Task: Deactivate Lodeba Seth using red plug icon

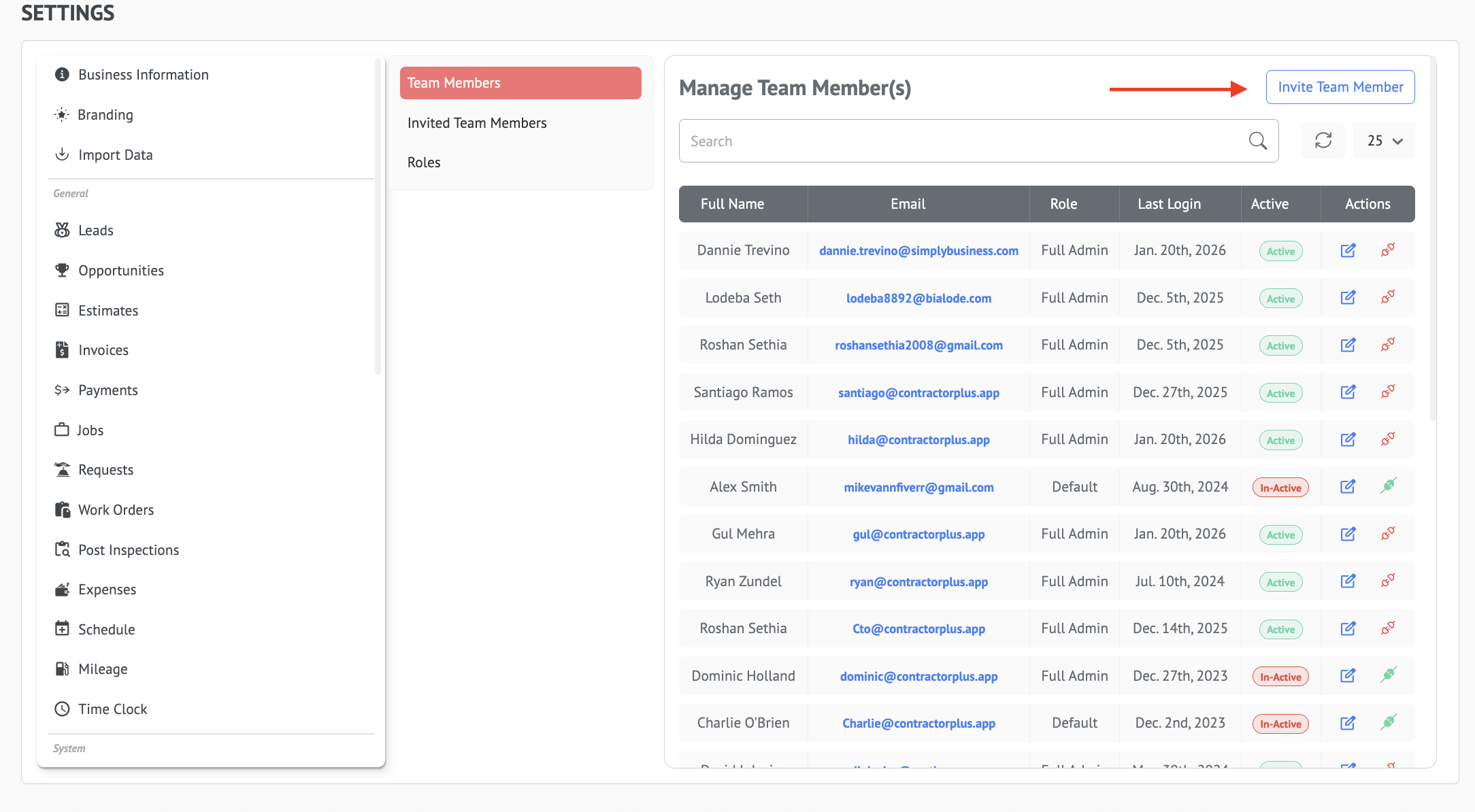Action: (x=1388, y=297)
